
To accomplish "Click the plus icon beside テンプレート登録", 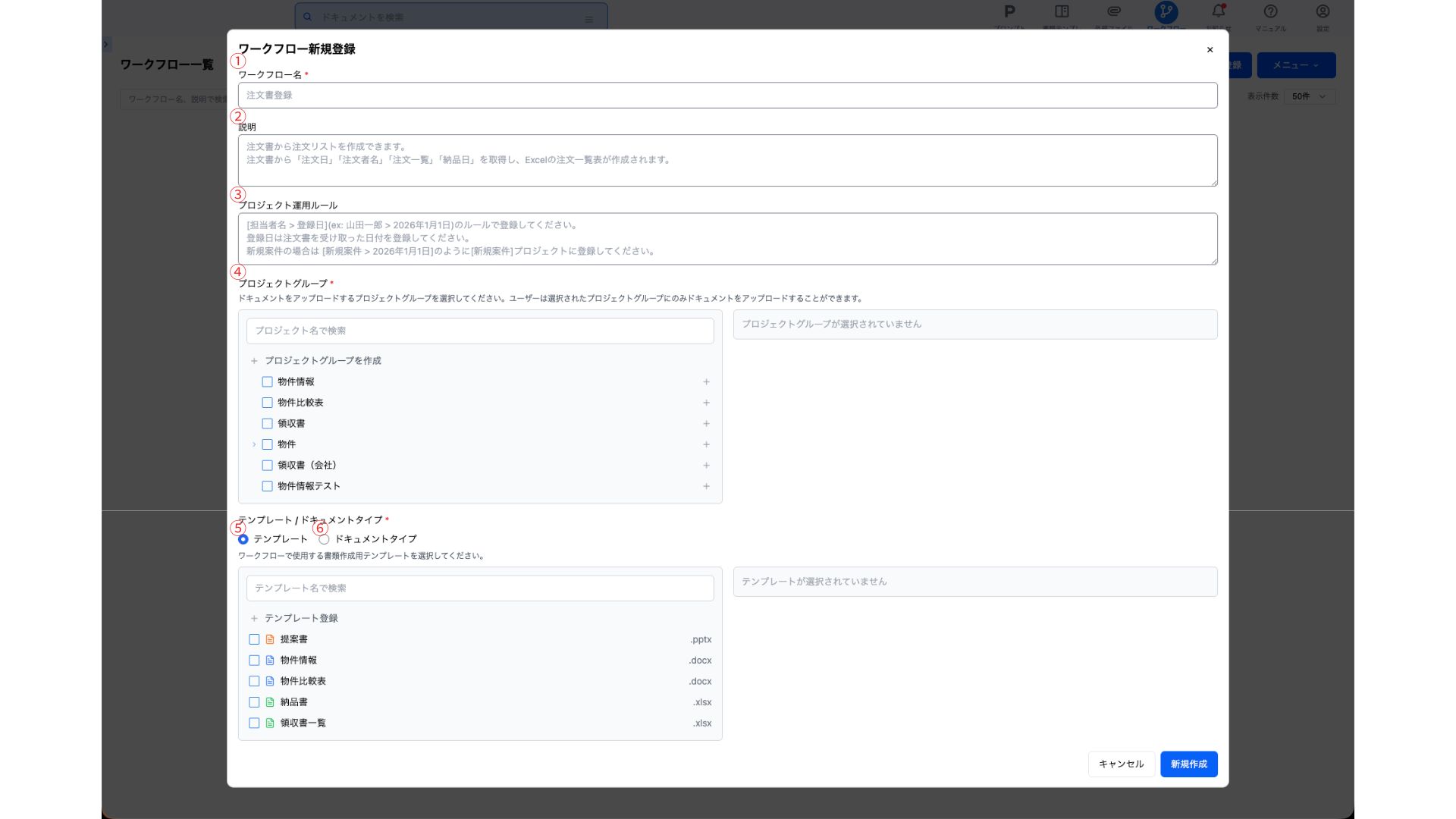I will coord(254,619).
